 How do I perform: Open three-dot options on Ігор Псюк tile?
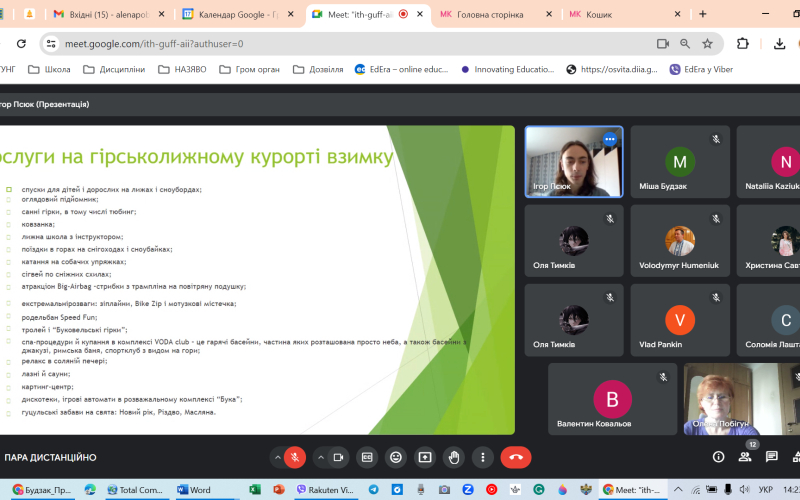610,139
